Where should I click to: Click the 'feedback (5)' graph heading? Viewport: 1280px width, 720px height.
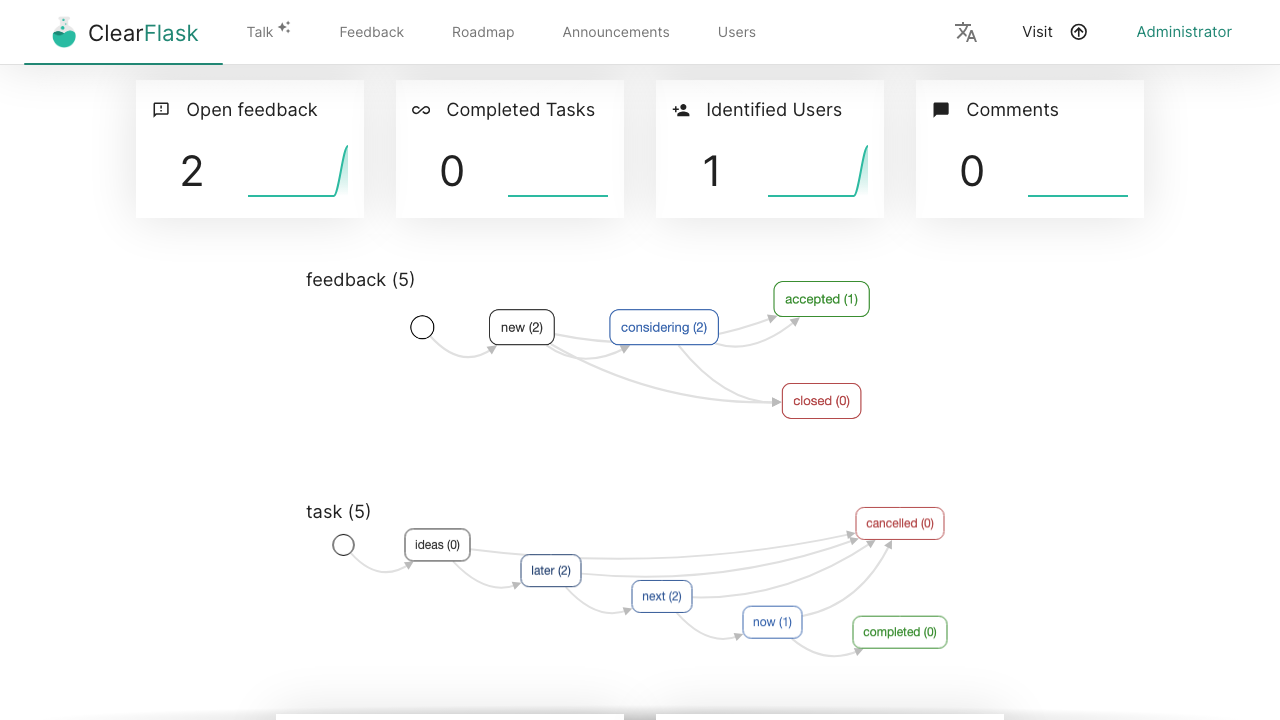point(361,280)
